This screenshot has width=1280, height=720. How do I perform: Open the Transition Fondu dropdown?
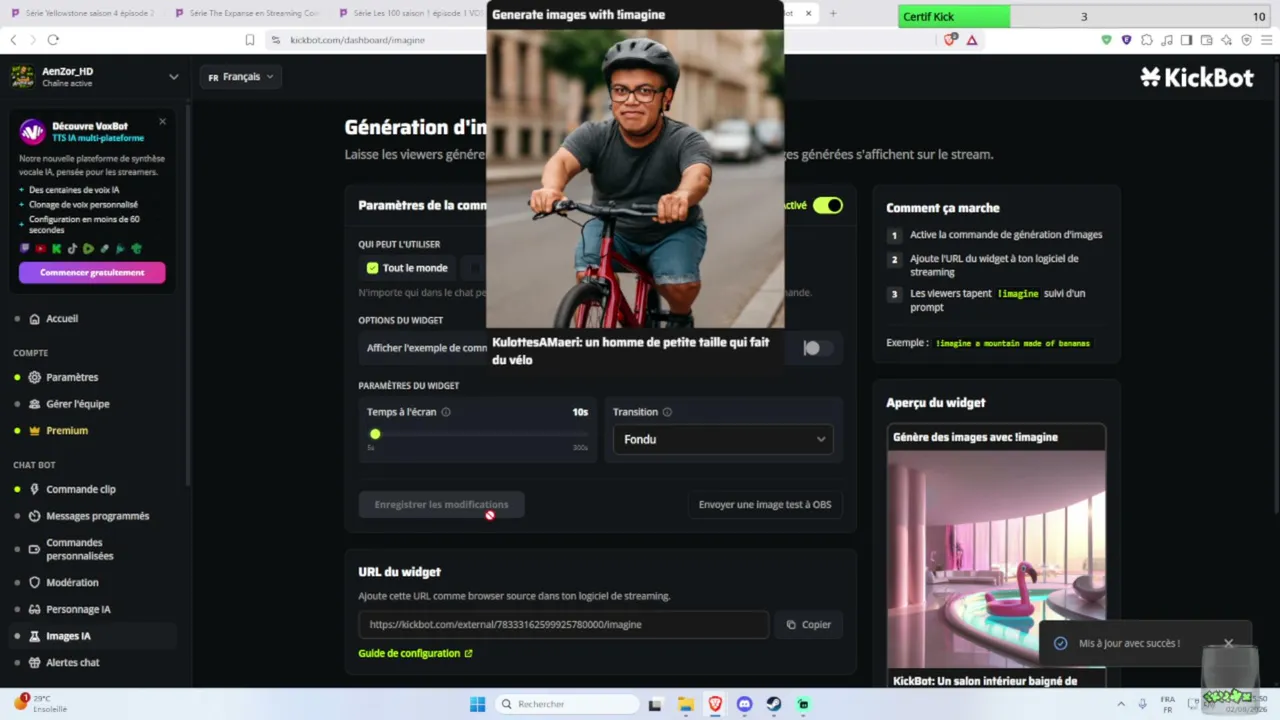[723, 439]
